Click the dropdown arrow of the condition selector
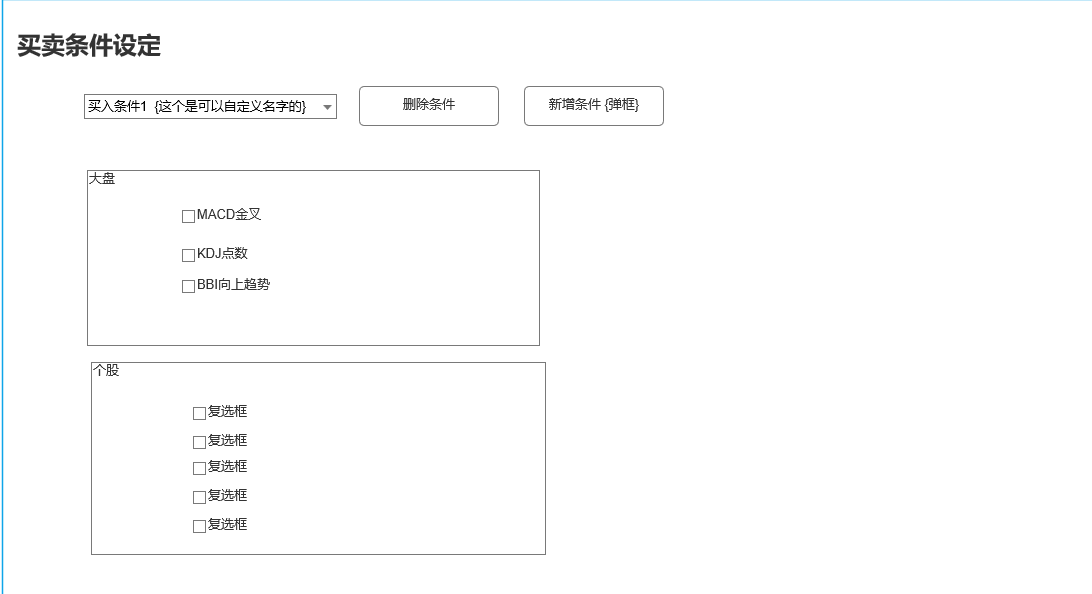1092x594 pixels. (327, 107)
